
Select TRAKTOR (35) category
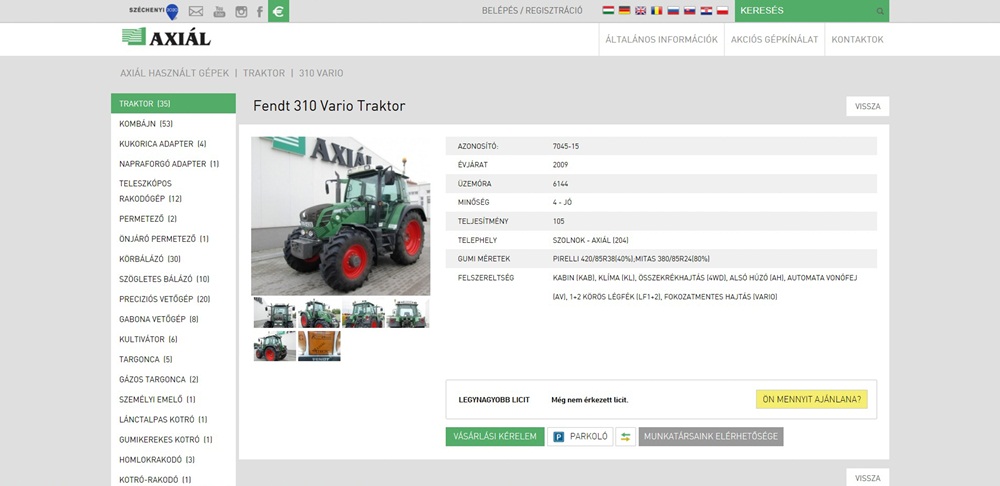point(173,103)
